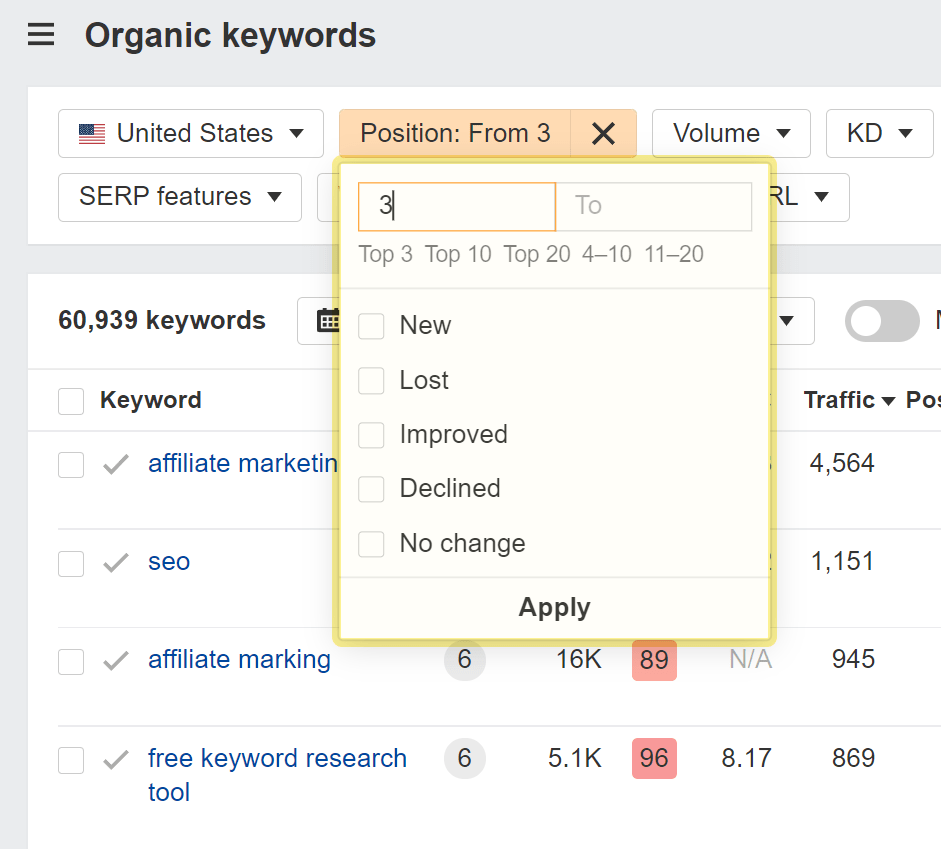Open the hamburger navigation menu
Image resolution: width=941 pixels, height=849 pixels.
point(39,34)
